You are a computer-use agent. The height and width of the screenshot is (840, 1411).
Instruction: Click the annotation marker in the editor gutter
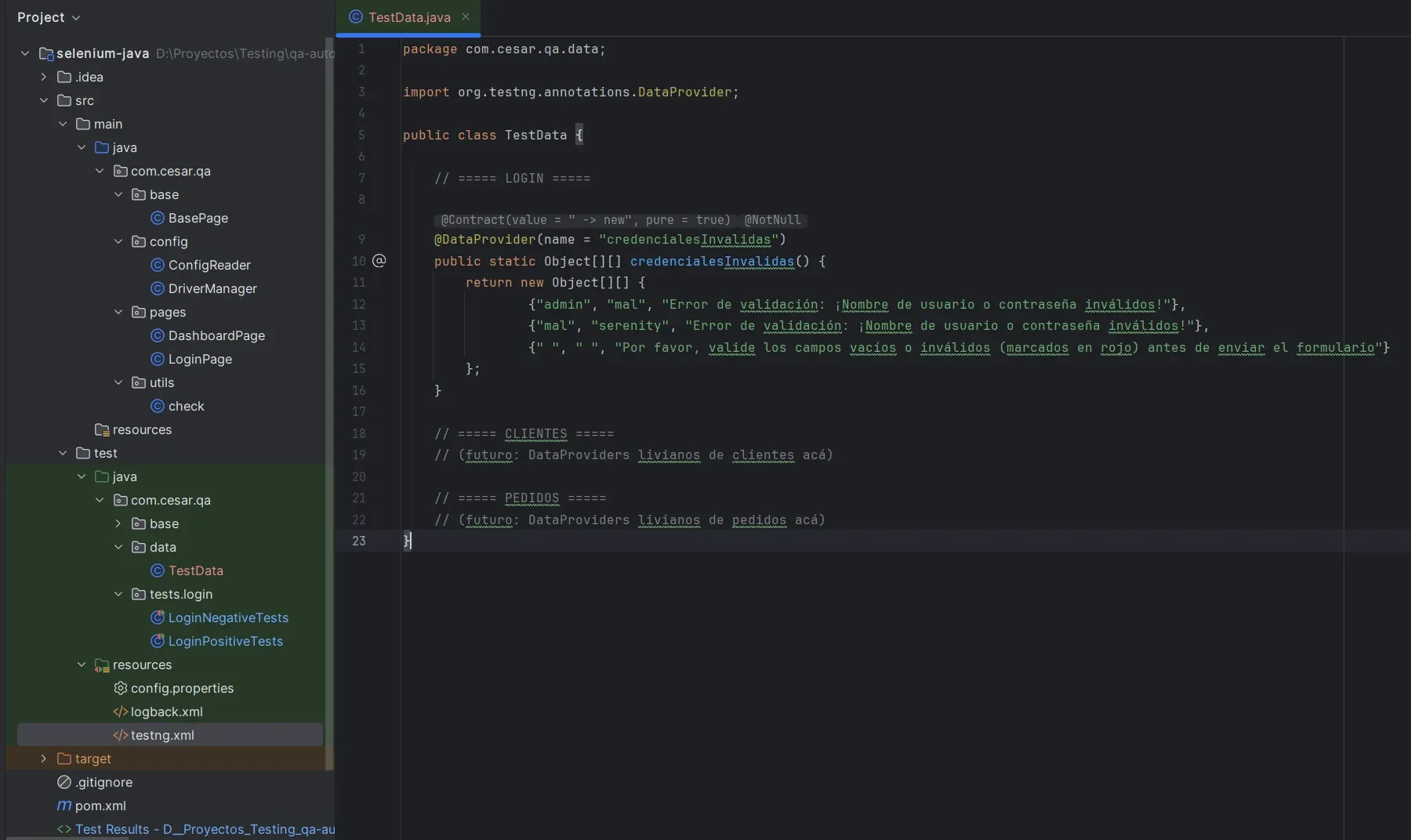coord(379,260)
